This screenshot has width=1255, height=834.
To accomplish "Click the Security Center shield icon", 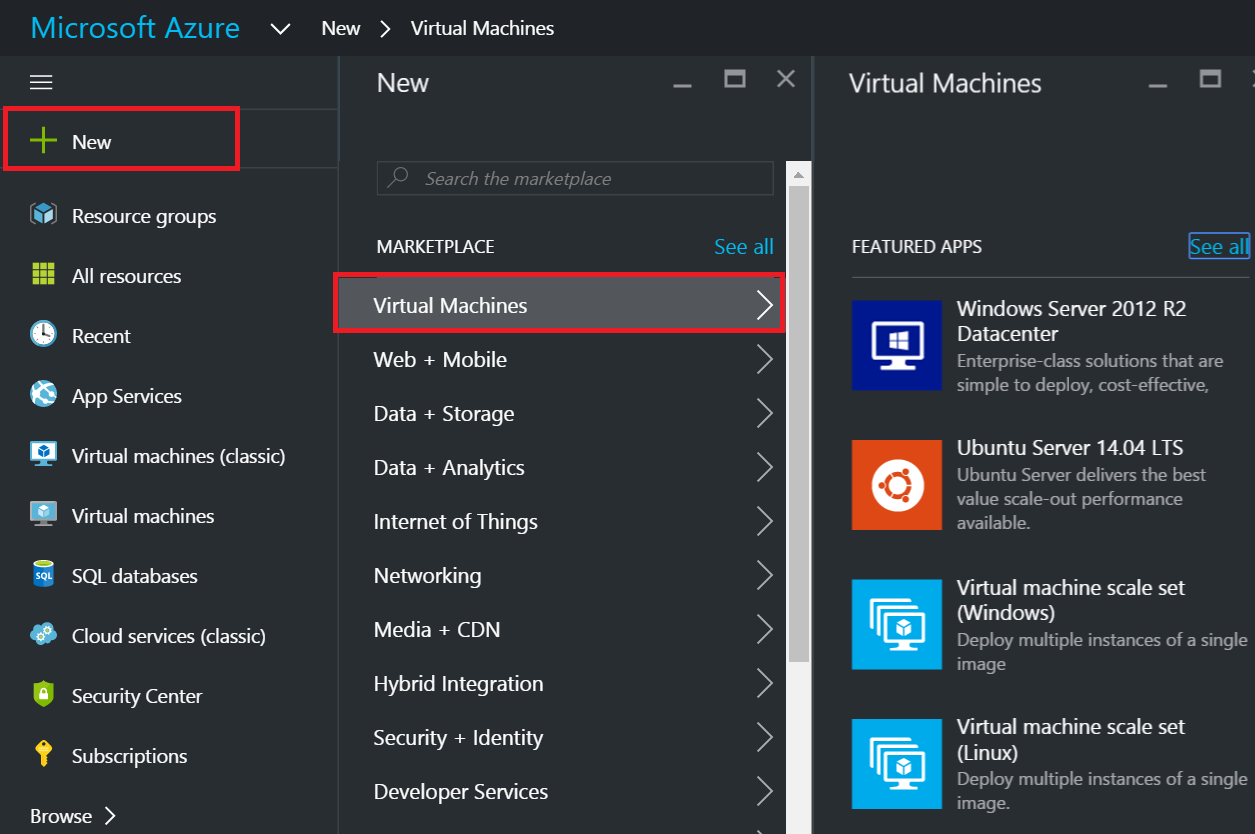I will [x=43, y=695].
